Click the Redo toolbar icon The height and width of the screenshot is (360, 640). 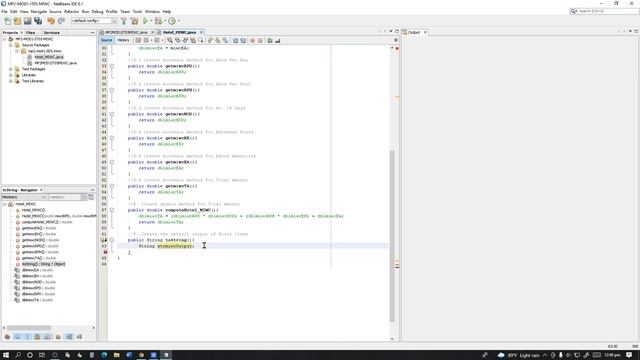tap(61, 21)
